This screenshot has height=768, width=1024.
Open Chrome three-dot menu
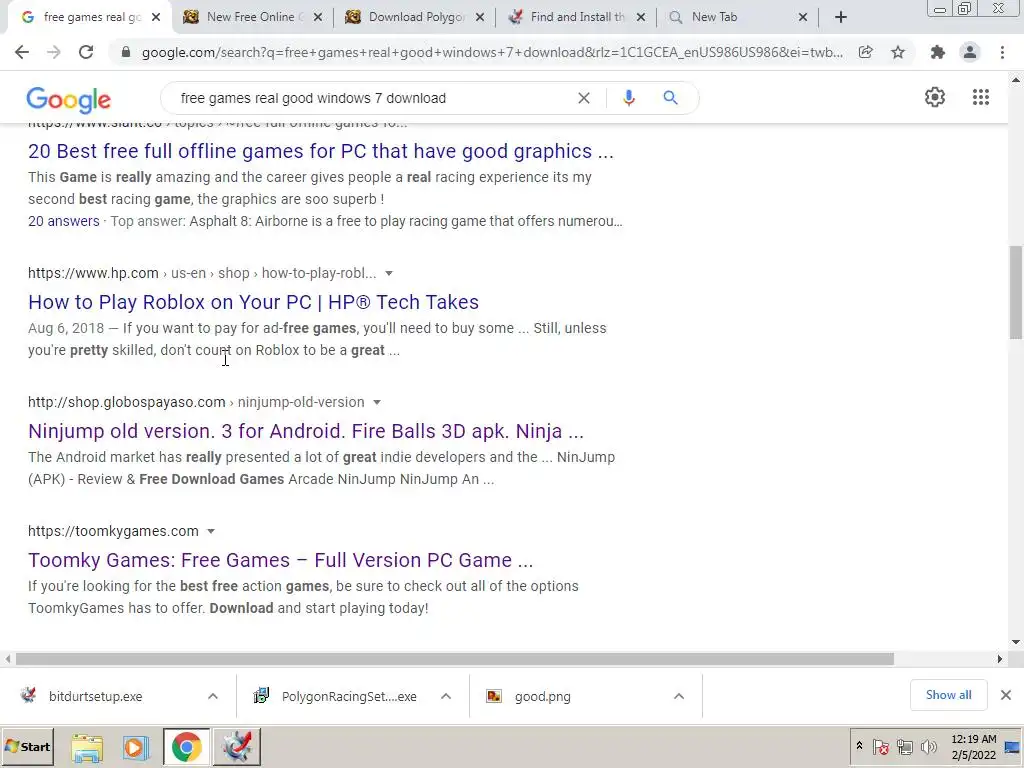point(1002,52)
